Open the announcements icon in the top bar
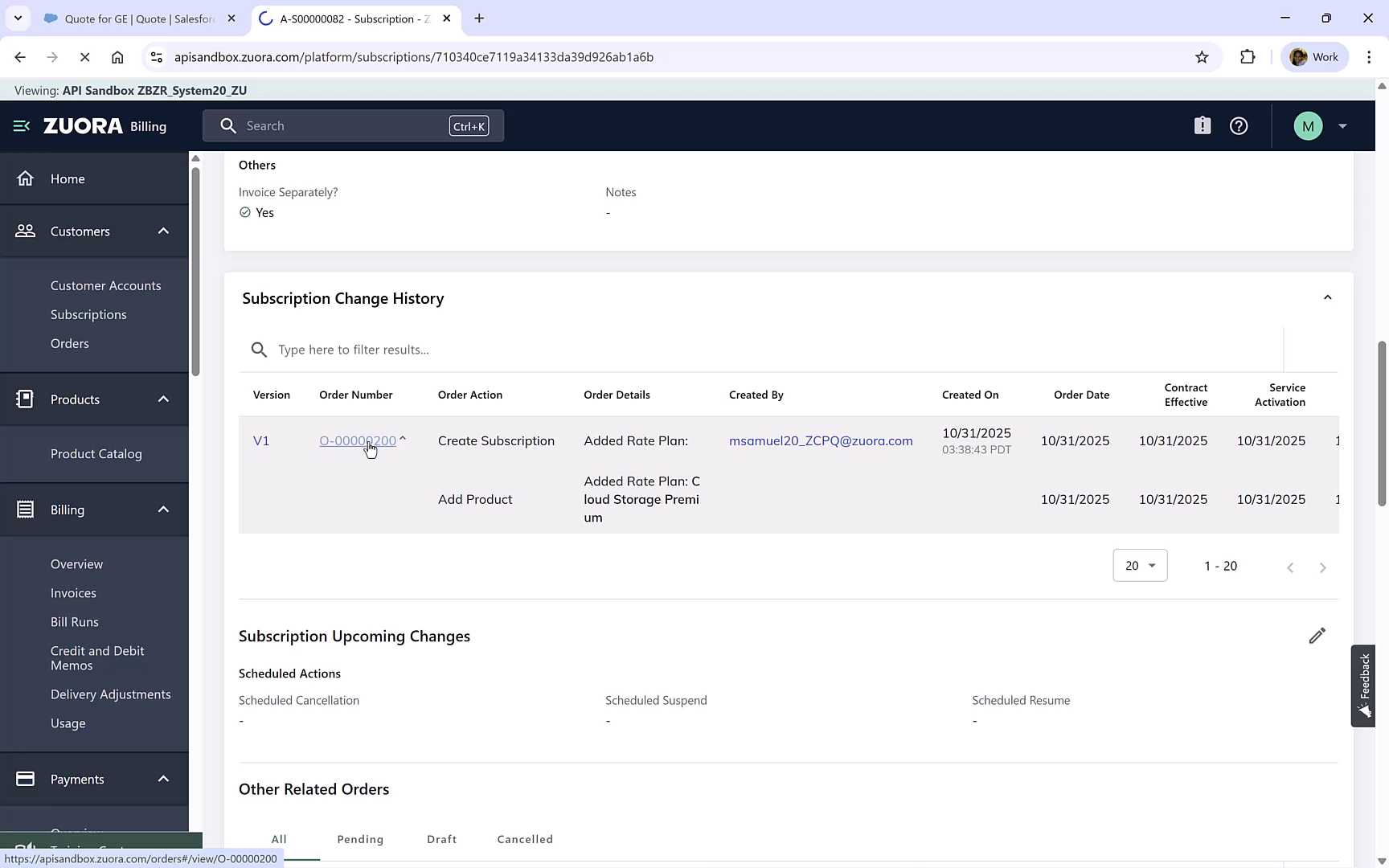 (1202, 125)
